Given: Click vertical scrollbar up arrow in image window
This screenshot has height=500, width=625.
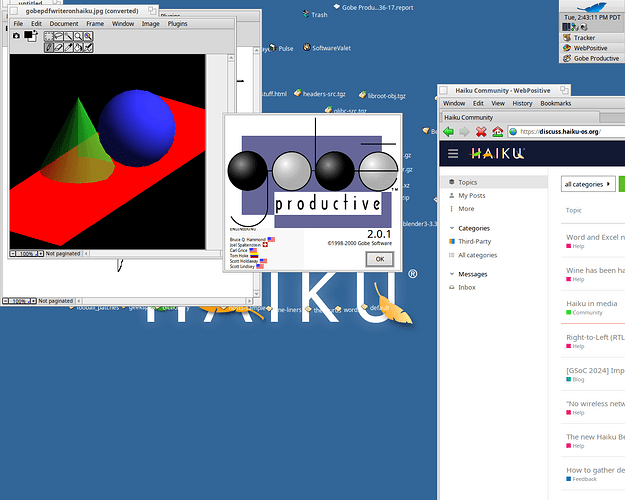Looking at the screenshot, I should tap(231, 58).
